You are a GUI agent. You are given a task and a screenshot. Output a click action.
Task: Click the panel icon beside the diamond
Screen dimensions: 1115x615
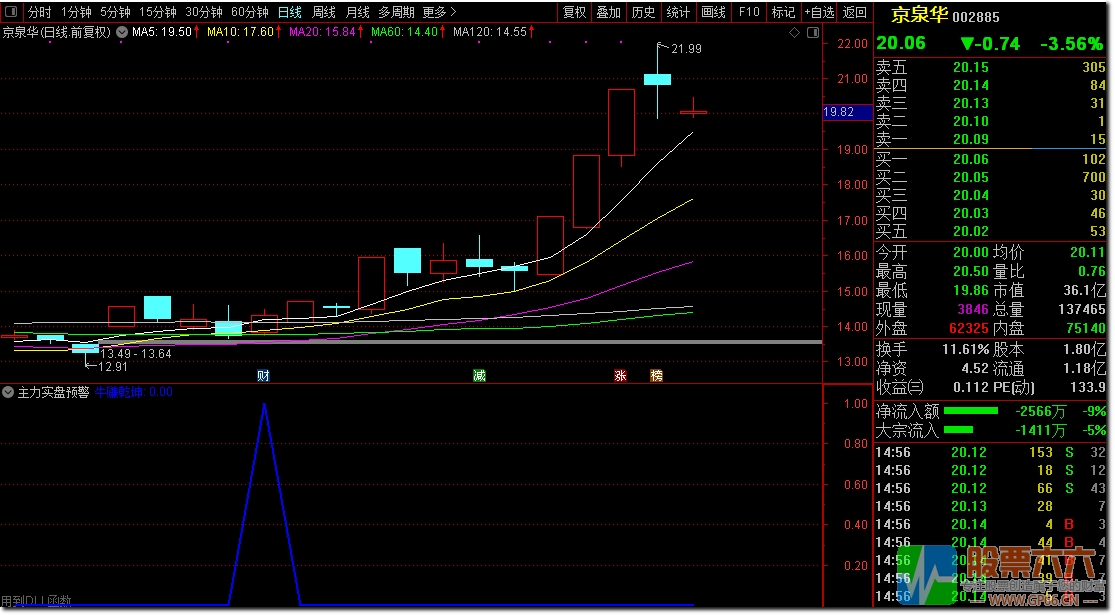(810, 32)
